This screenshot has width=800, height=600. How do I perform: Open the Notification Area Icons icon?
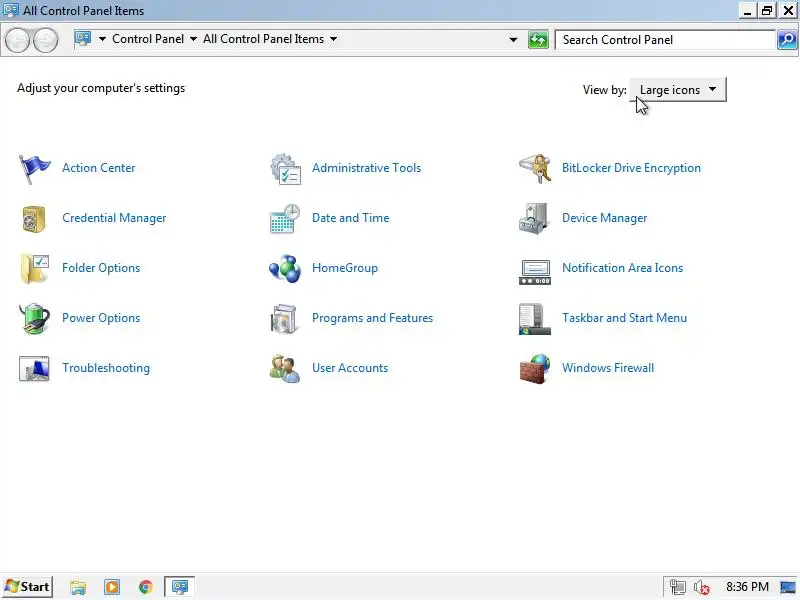tap(535, 271)
